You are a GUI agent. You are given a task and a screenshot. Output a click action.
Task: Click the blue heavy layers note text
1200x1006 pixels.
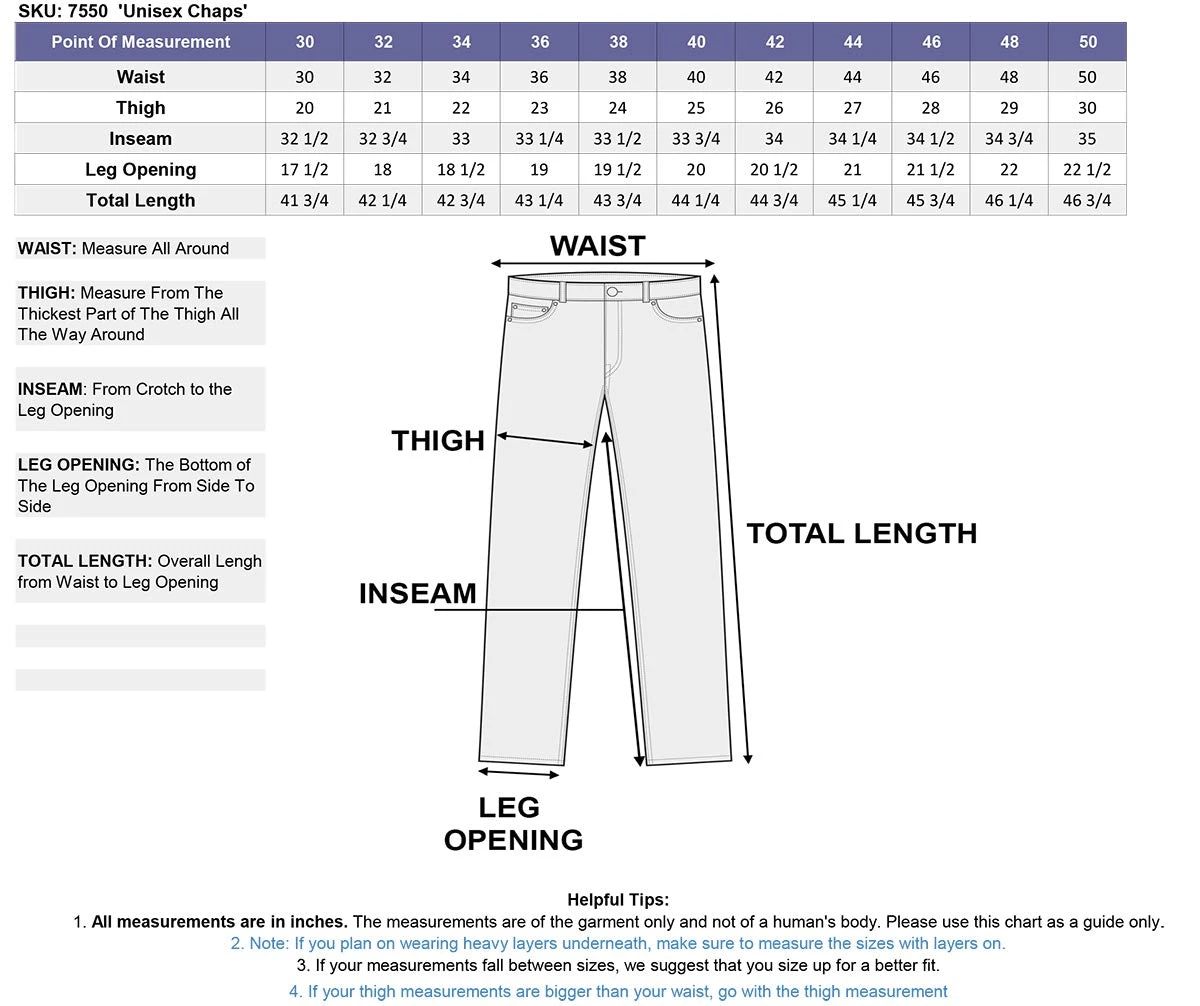[x=618, y=943]
